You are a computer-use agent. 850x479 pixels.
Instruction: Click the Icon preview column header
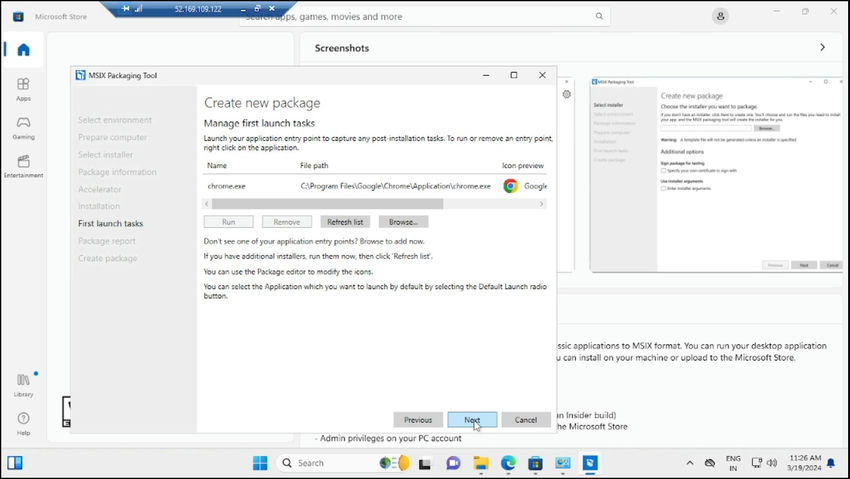(523, 165)
